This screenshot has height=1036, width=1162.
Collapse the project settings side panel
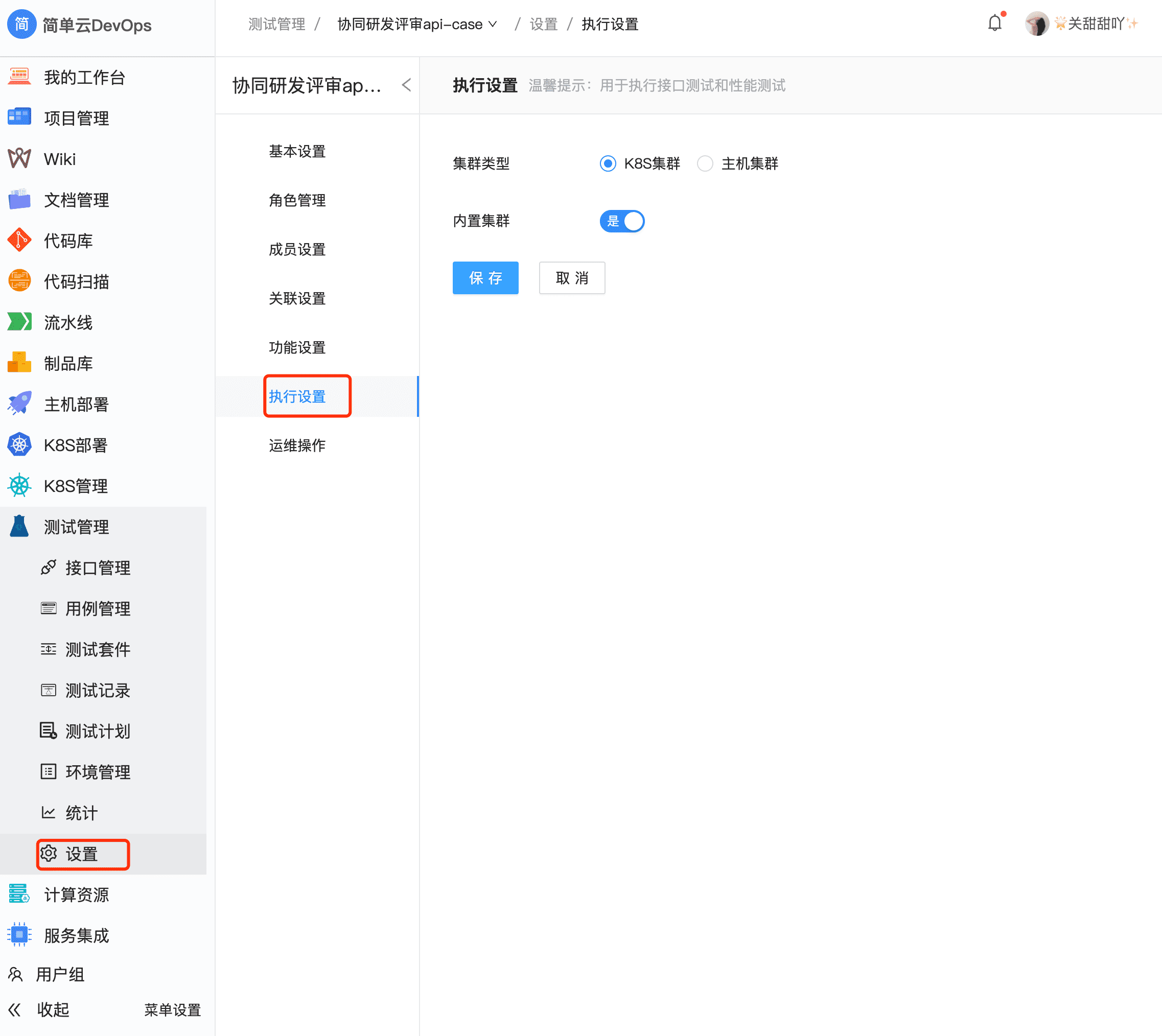coord(406,85)
